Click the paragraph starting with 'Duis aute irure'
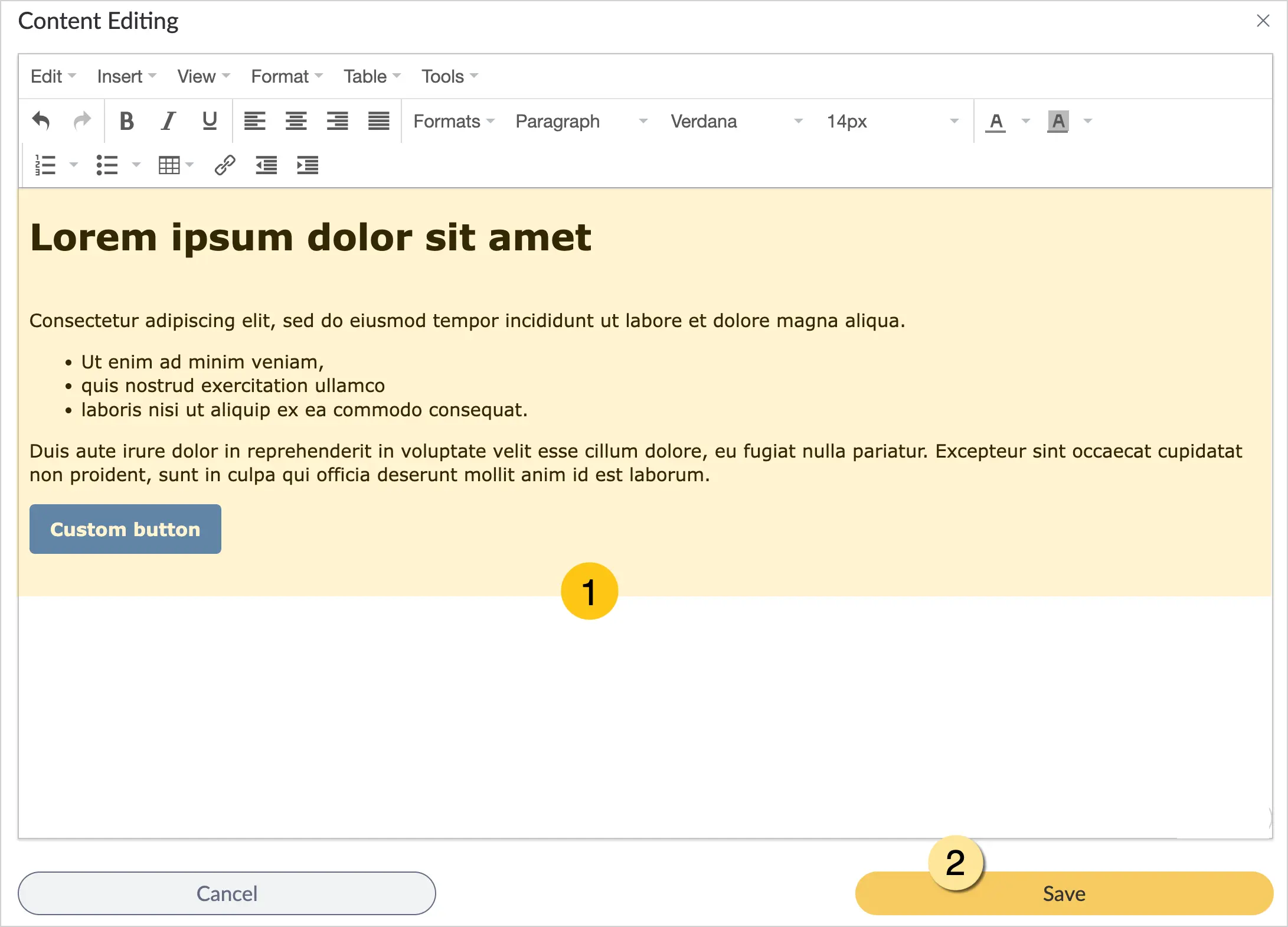The height and width of the screenshot is (927, 1288). pos(636,463)
